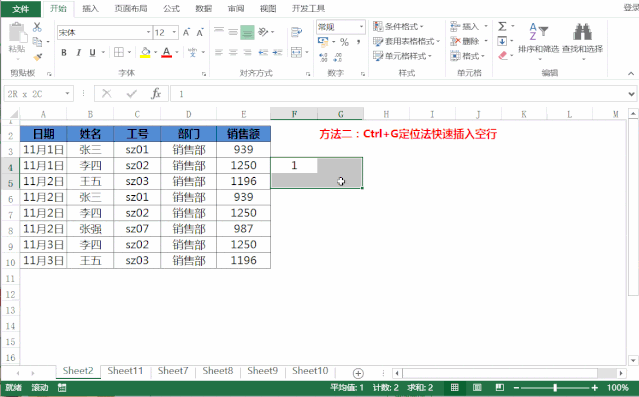This screenshot has height=397, width=639.
Task: Toggle Underline formatting
Action: [x=93, y=52]
